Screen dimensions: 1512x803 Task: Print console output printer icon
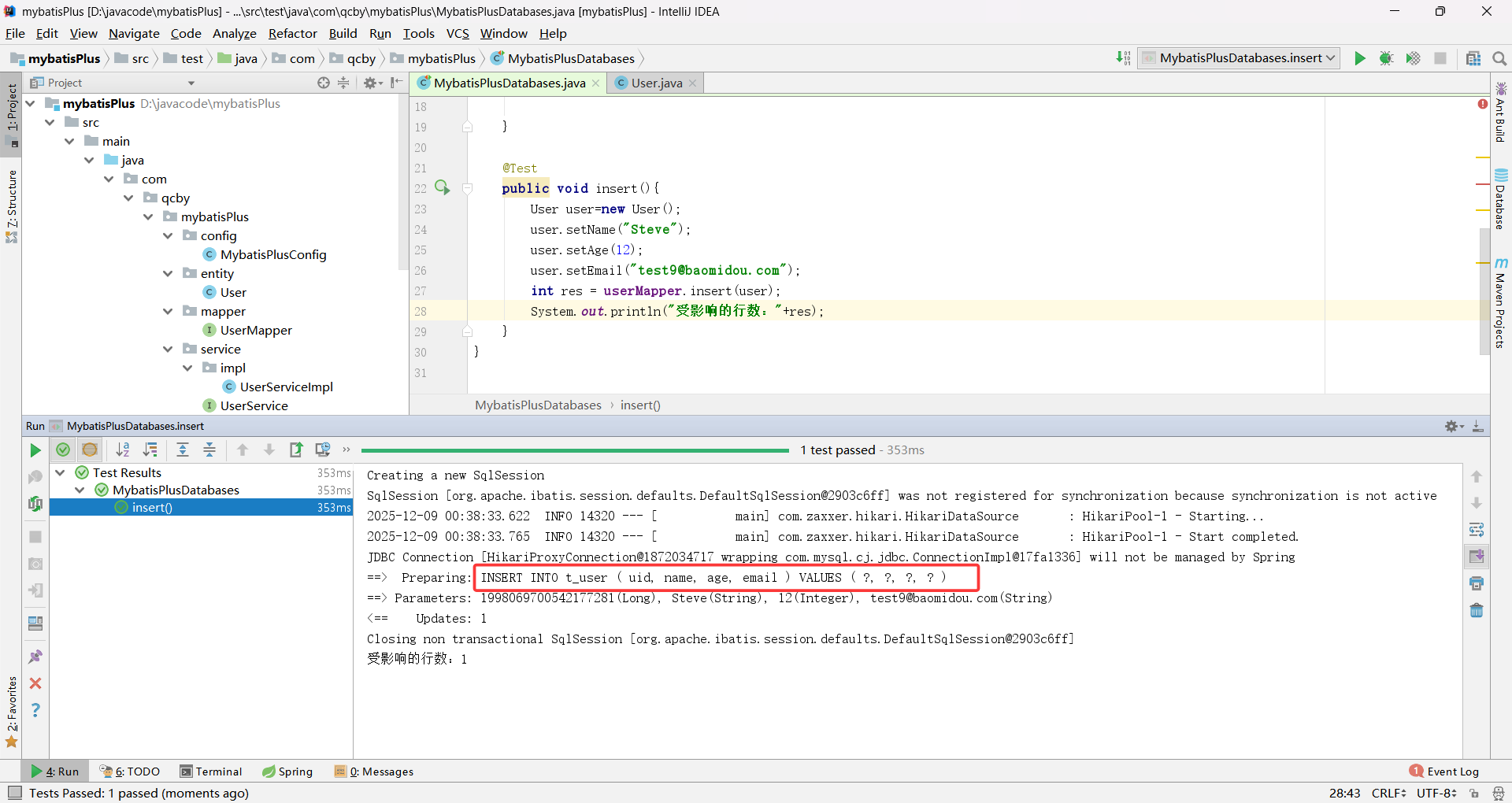1477,583
